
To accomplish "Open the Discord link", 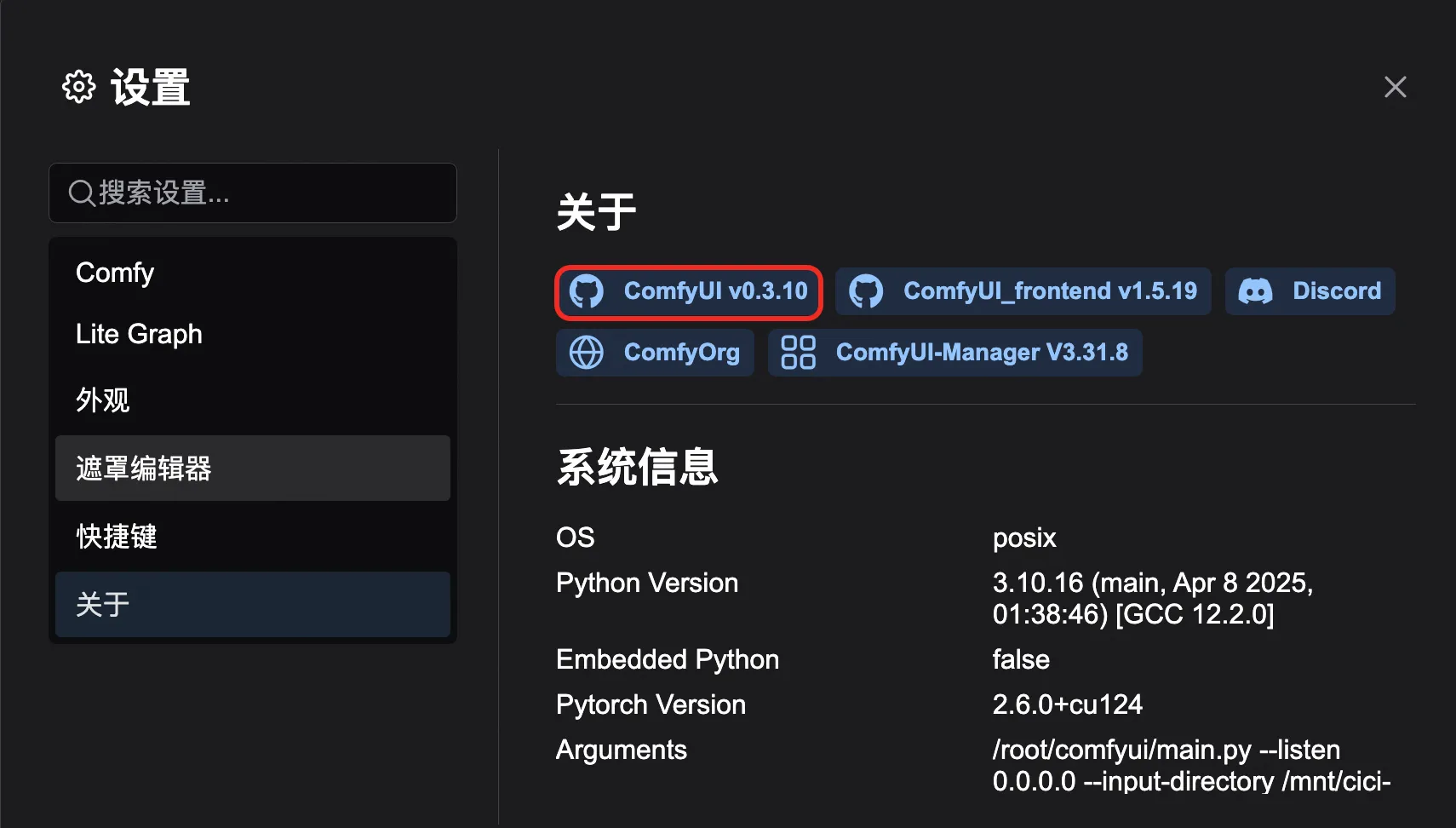I will point(1310,291).
